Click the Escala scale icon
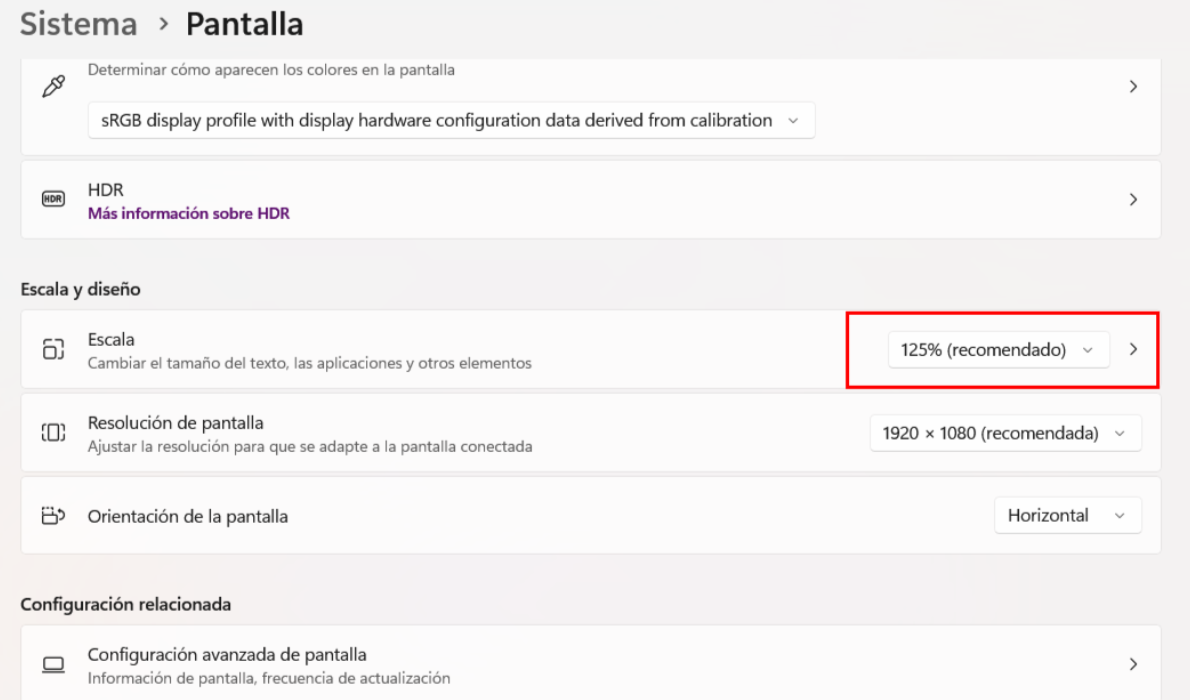The height and width of the screenshot is (700, 1190). pos(53,349)
